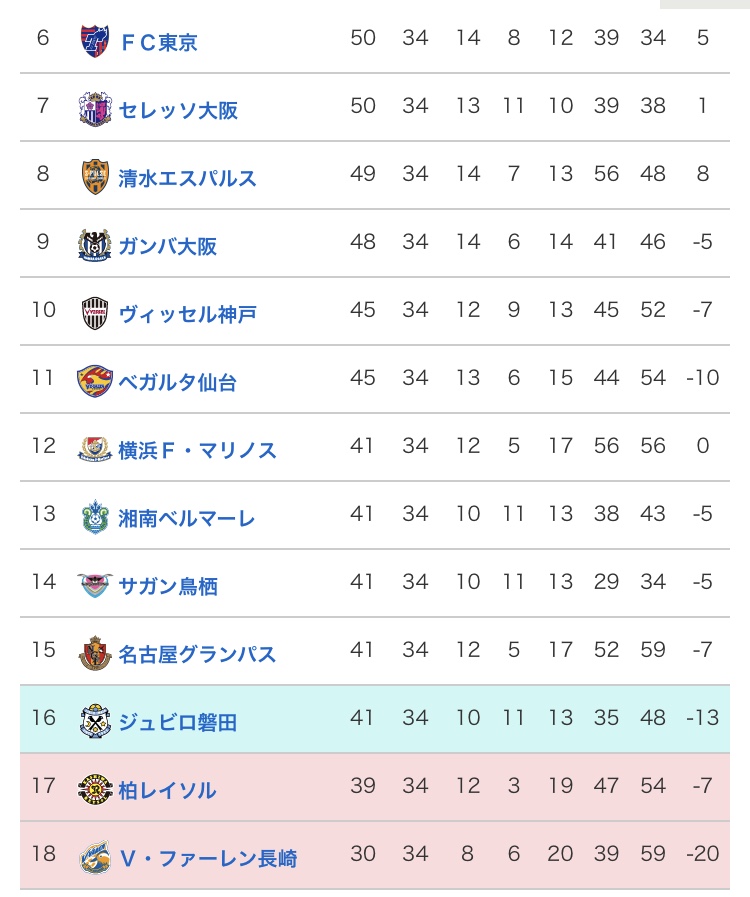The height and width of the screenshot is (897, 750).
Task: Click the ヴィッセル神戸 shield logo
Action: [95, 313]
